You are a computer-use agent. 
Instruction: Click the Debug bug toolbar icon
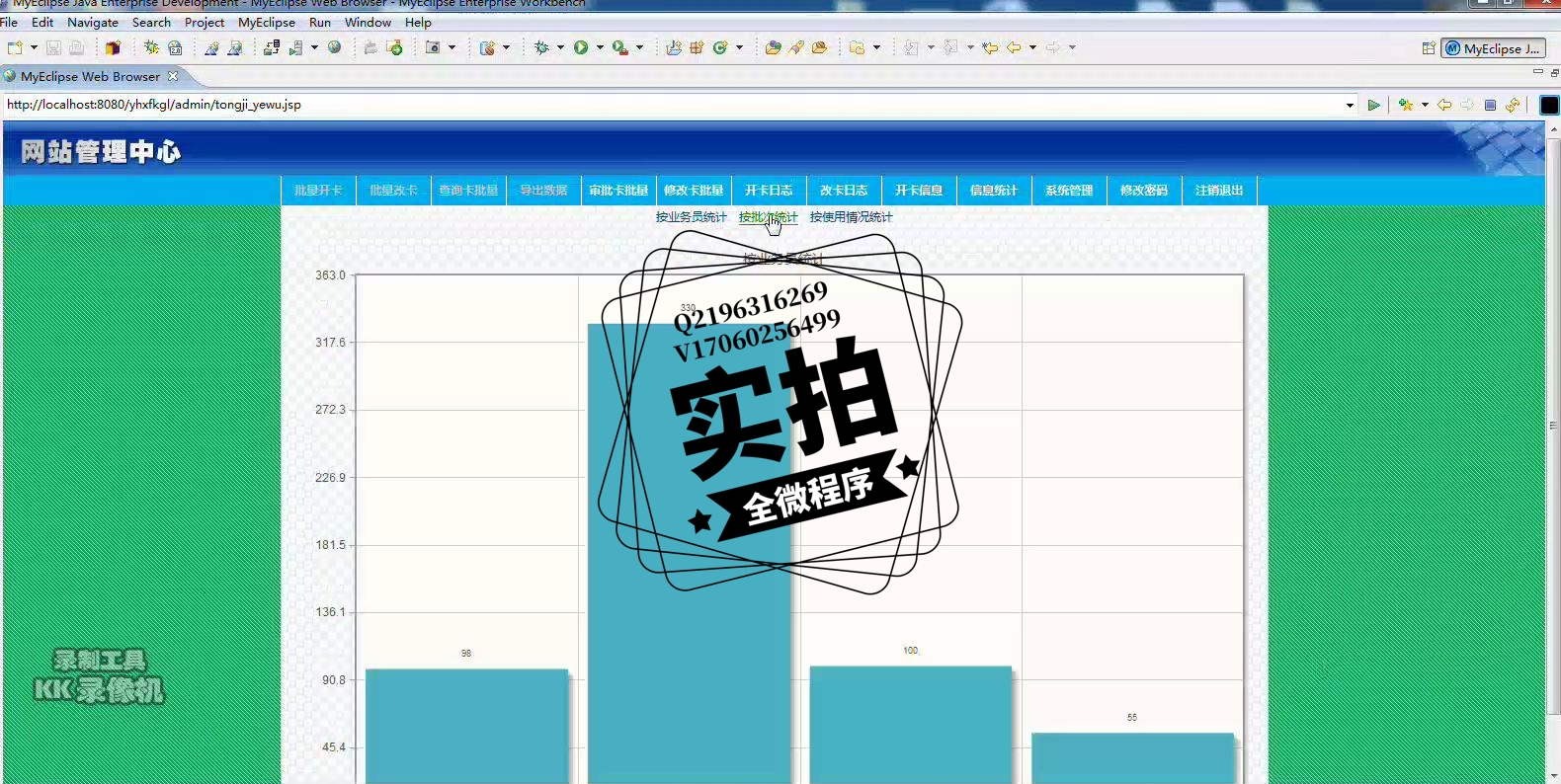point(541,47)
